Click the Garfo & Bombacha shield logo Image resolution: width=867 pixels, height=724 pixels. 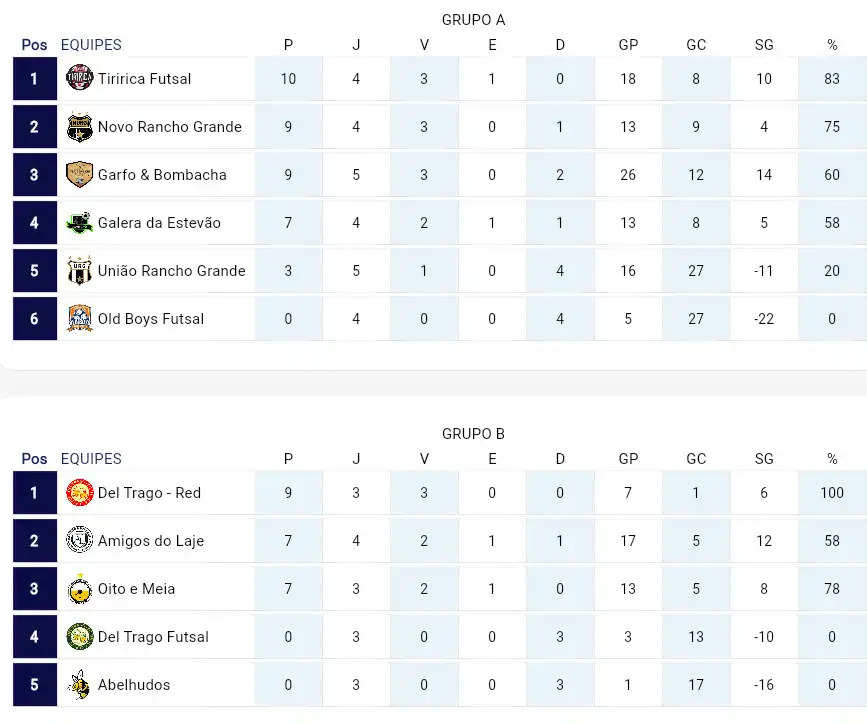[x=79, y=174]
